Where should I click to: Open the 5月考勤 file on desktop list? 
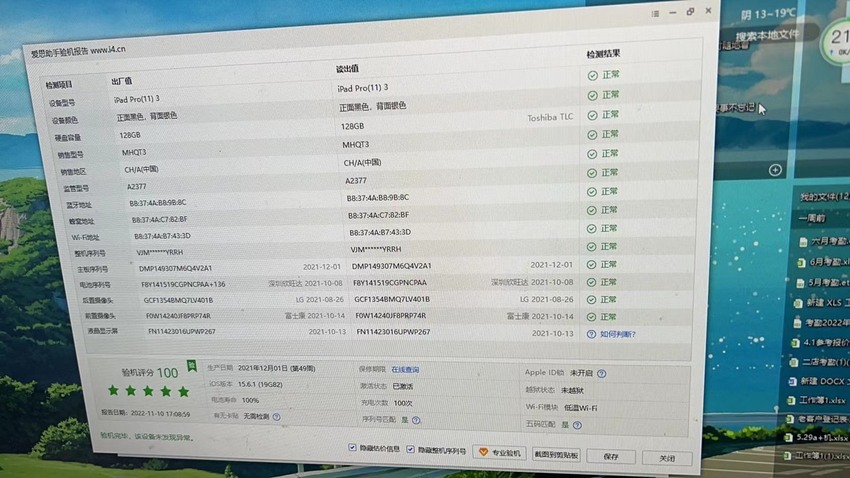point(822,282)
